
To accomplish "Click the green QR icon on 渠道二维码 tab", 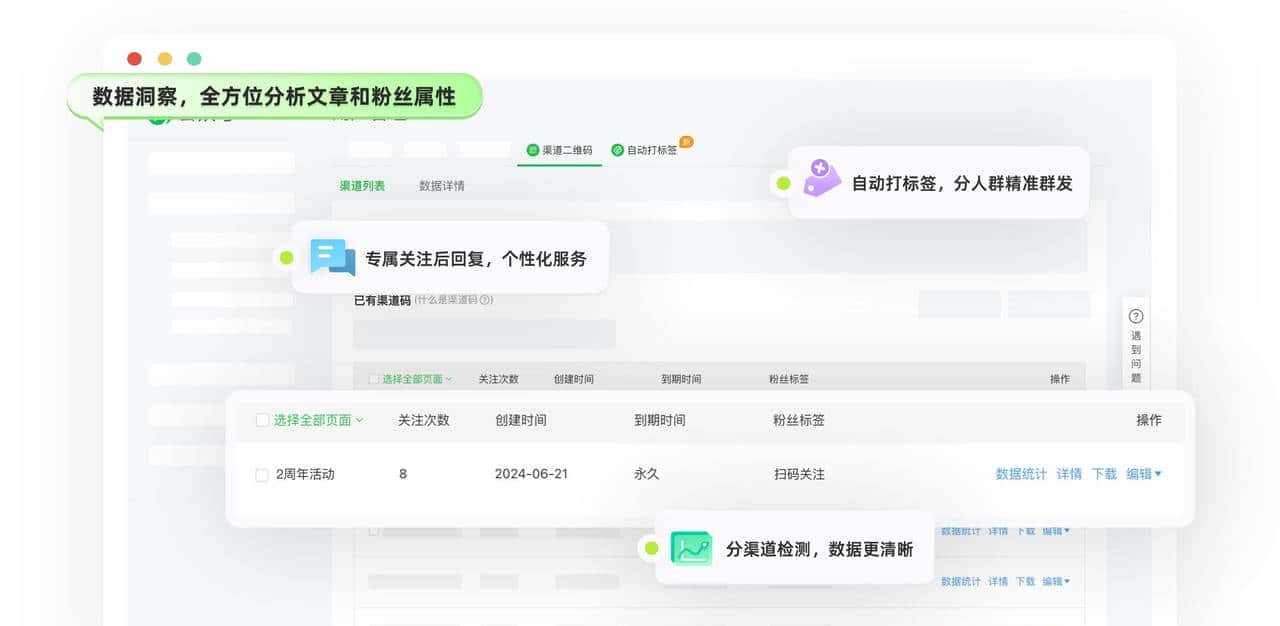I will [533, 150].
